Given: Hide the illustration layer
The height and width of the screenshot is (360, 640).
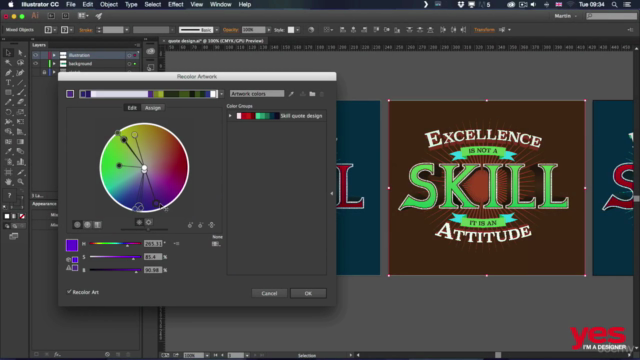Looking at the screenshot, I should tap(36, 55).
